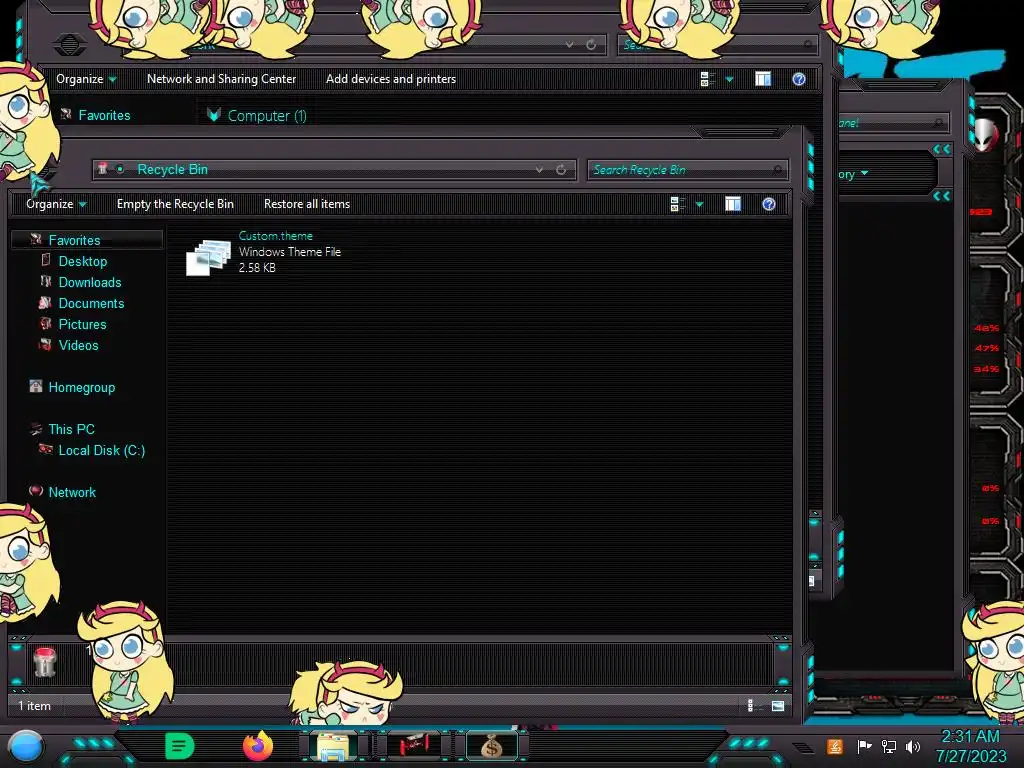Open view dropdown arrow in Network window
This screenshot has width=1024, height=768.
[729, 80]
